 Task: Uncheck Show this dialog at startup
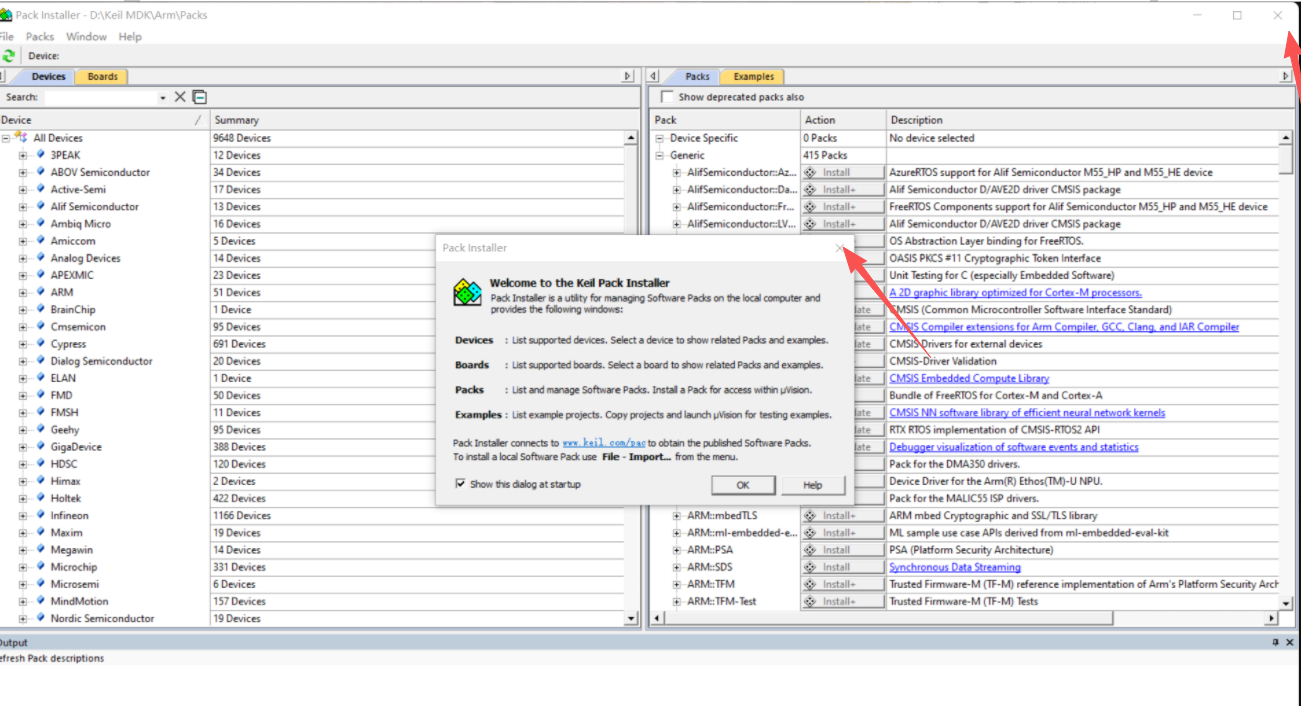[x=460, y=484]
